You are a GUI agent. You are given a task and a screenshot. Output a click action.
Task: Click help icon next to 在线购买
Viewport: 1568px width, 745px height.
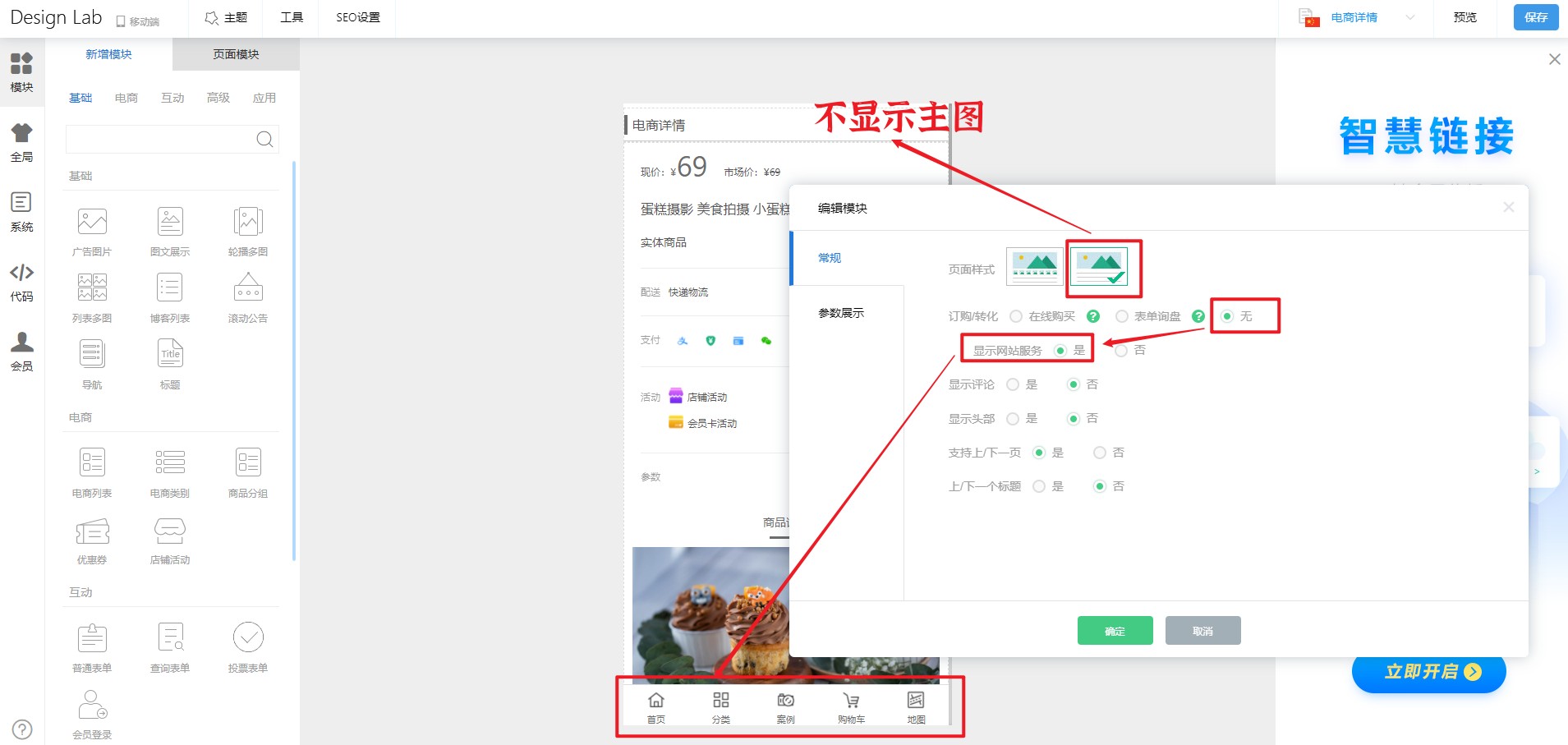tap(1093, 316)
